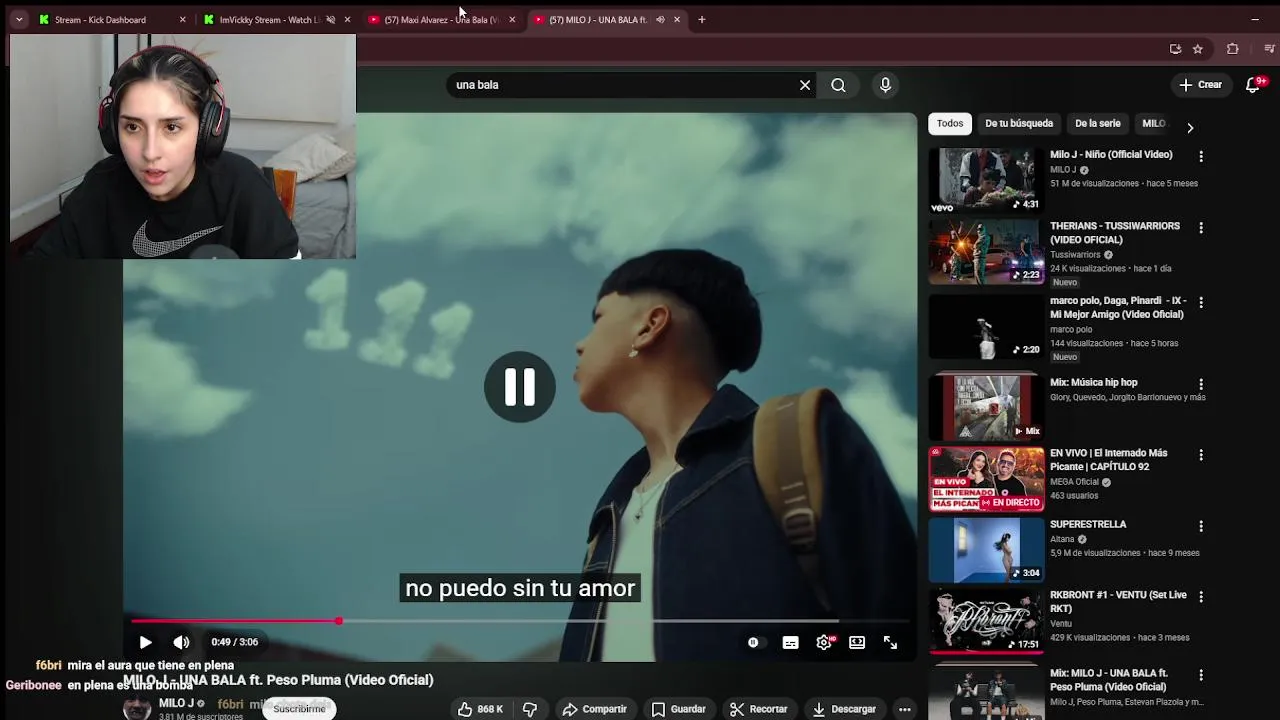Screen dimensions: 1280x720
Task: Show more filter chips with the right chevron
Action: point(1190,128)
